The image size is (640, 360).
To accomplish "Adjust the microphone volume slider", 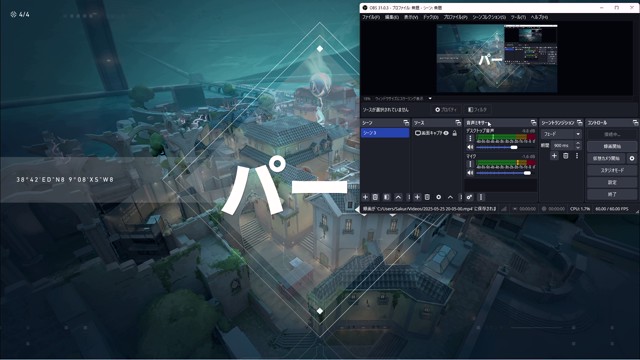I will pos(503,173).
